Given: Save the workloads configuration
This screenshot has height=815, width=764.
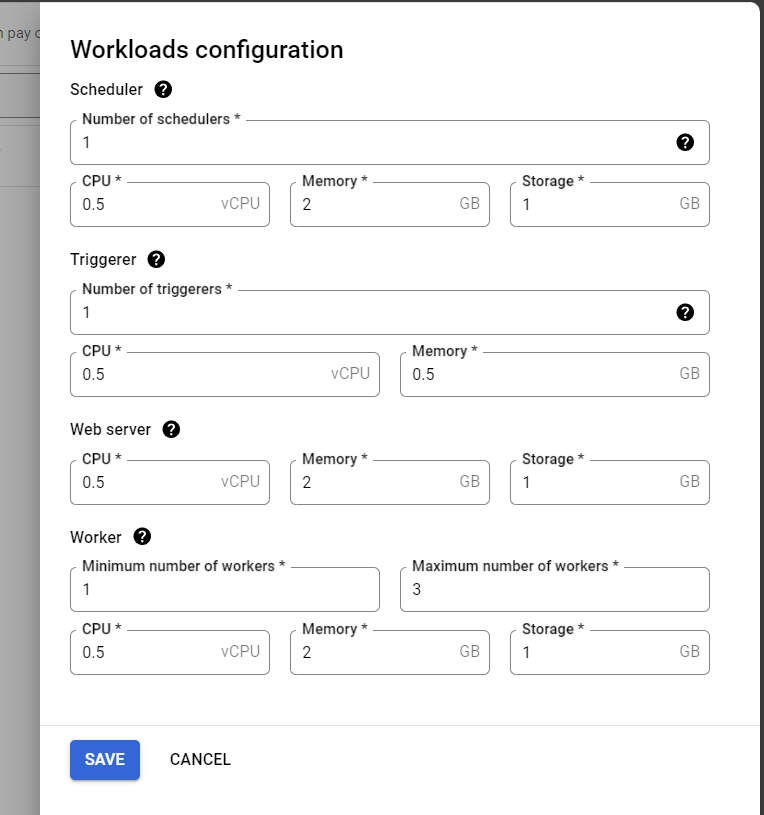Looking at the screenshot, I should 105,760.
